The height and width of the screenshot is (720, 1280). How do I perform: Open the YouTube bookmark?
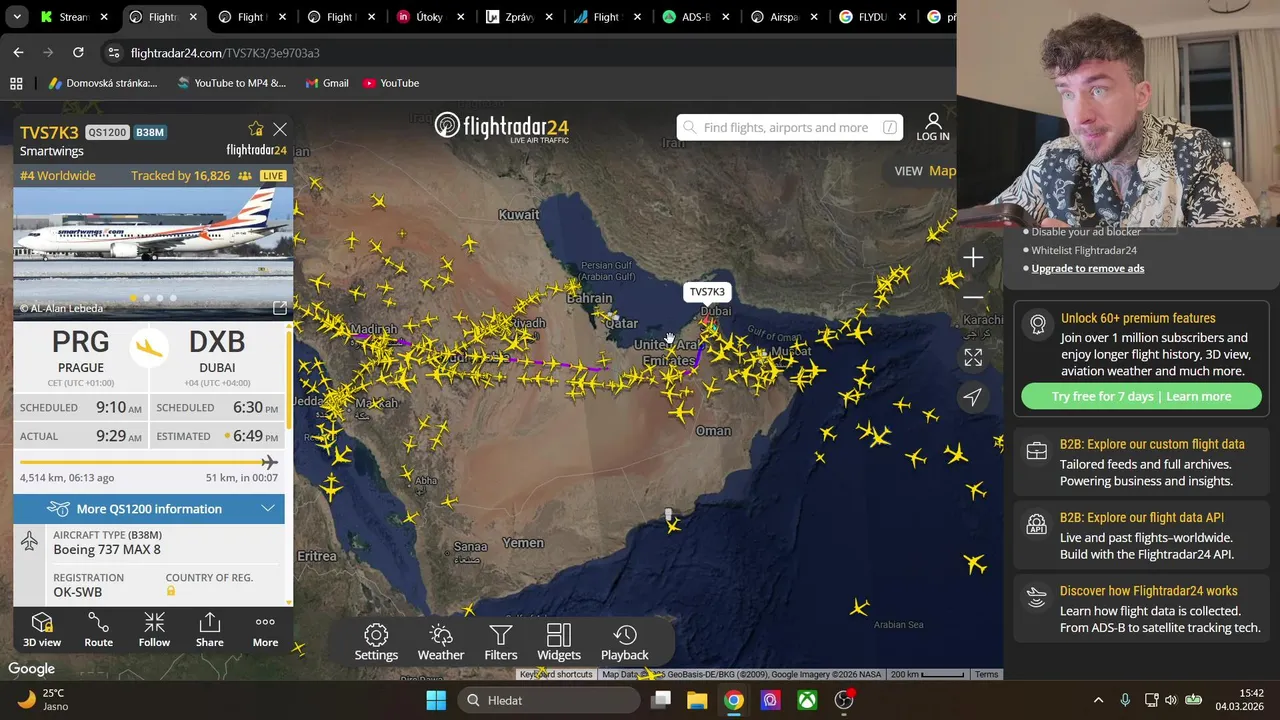(391, 83)
